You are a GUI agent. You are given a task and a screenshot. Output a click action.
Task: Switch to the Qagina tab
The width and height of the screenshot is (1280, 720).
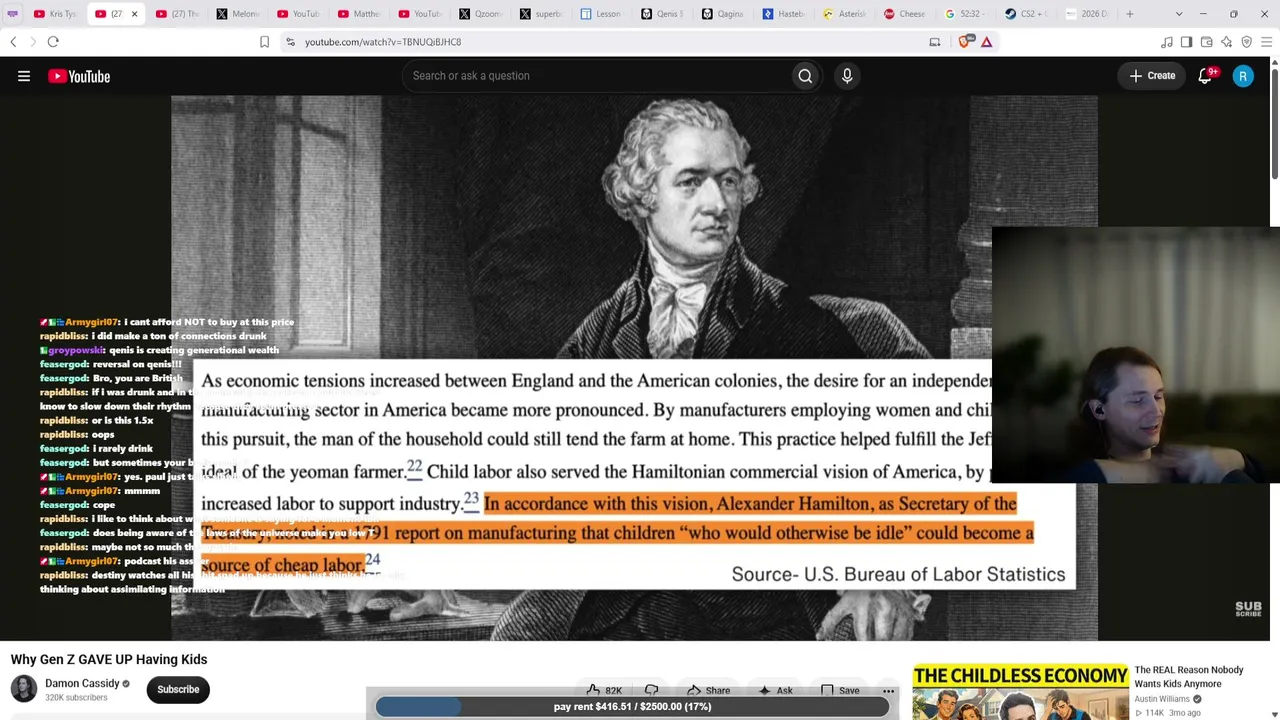(x=722, y=14)
